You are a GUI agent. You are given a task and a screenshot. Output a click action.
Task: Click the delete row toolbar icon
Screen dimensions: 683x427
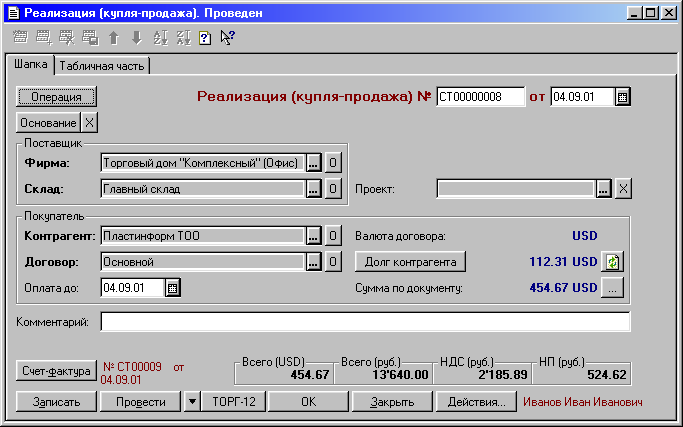(x=67, y=37)
